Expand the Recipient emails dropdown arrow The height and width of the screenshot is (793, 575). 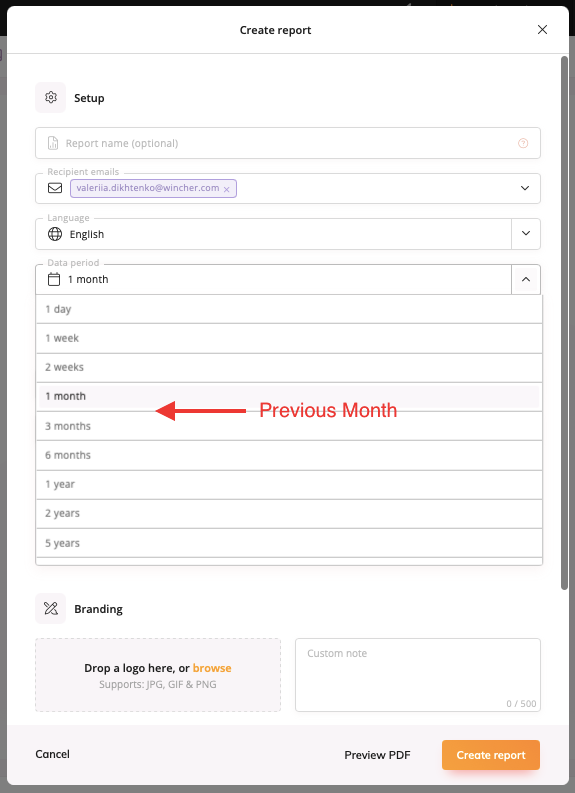pos(525,188)
